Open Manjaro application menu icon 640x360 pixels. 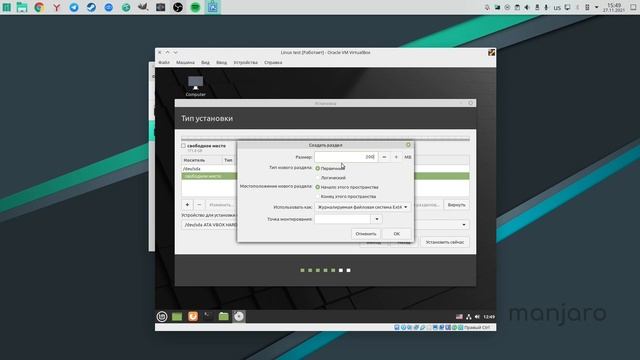point(7,7)
